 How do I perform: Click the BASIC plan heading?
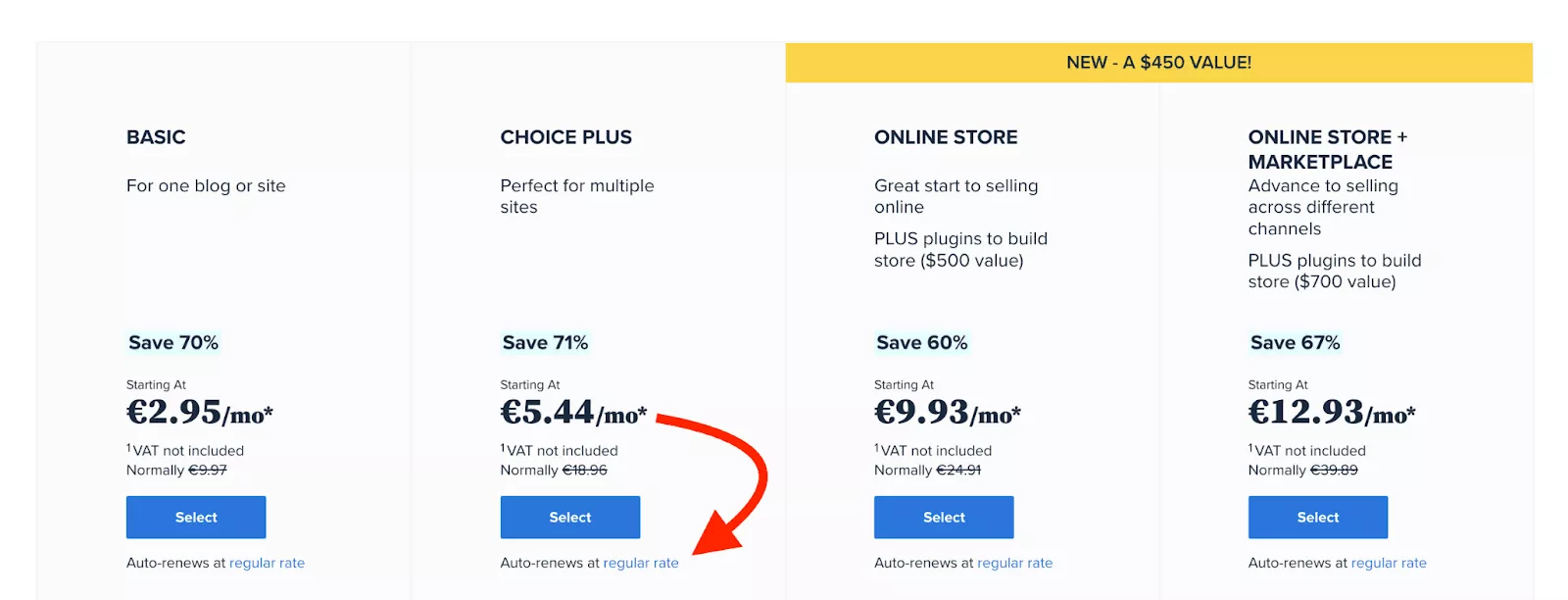(156, 137)
